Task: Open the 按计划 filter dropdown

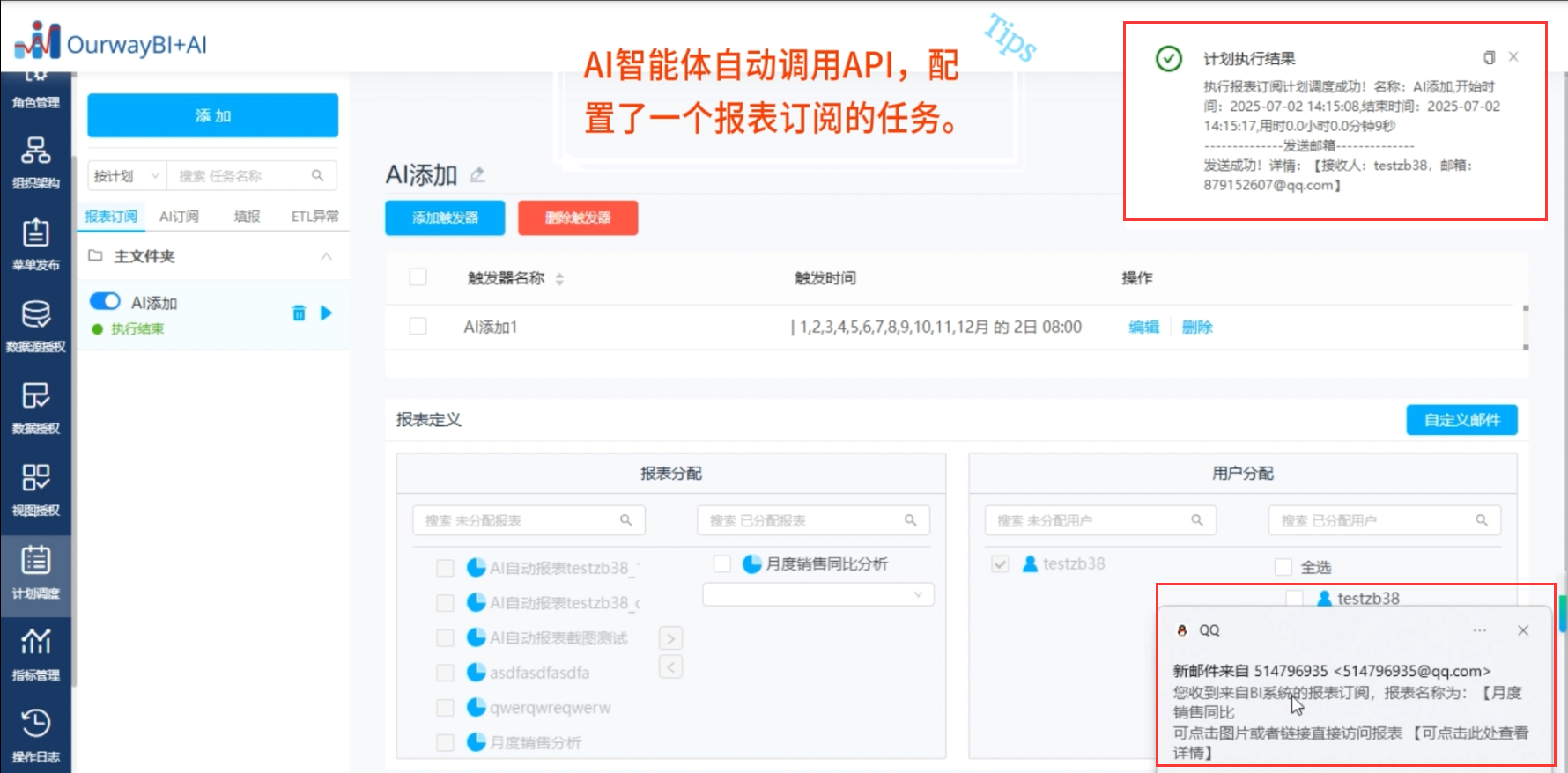Action: tap(127, 176)
